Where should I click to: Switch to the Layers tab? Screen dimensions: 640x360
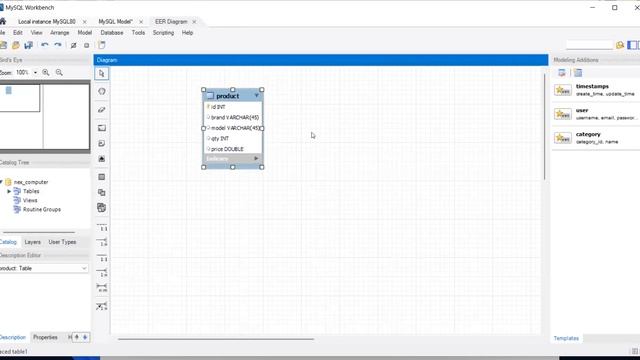(x=33, y=242)
